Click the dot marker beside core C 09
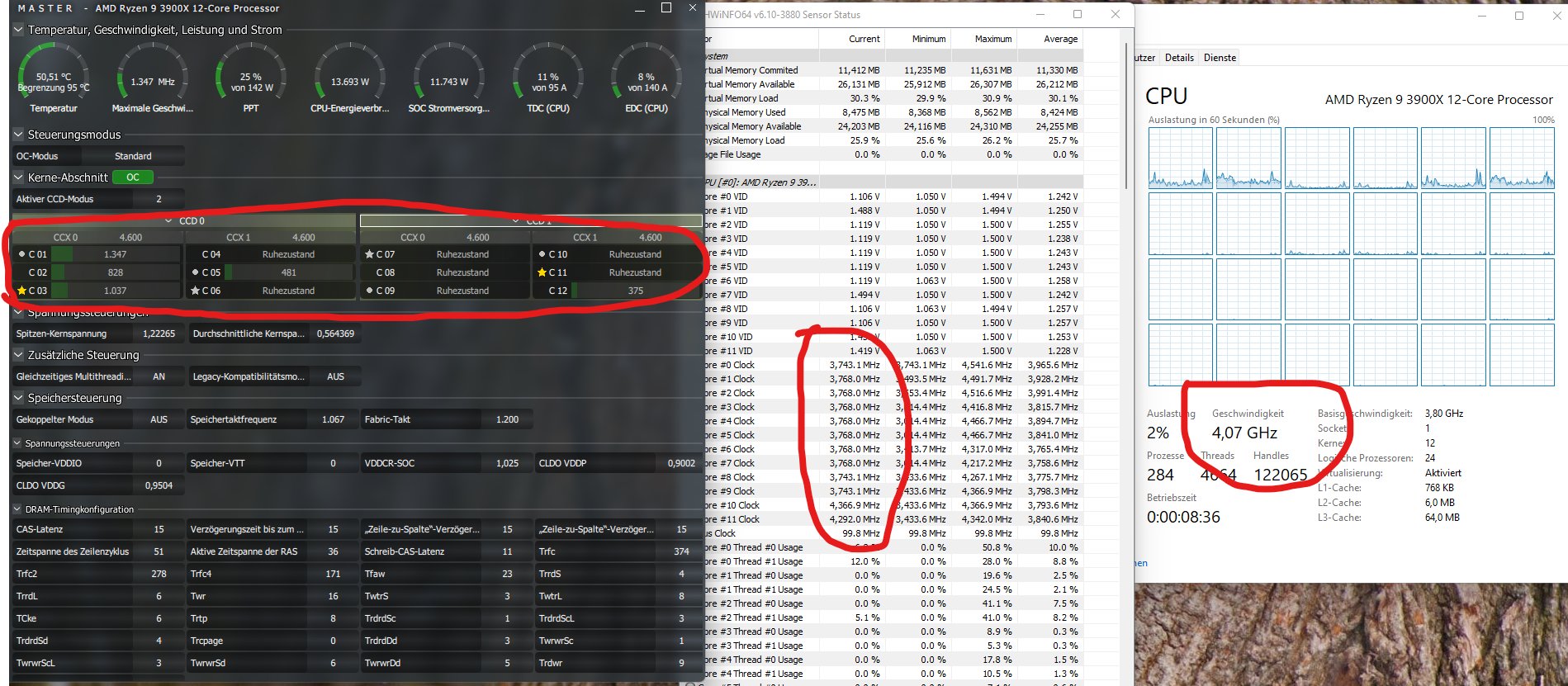This screenshot has height=686, width=1568. [x=369, y=291]
